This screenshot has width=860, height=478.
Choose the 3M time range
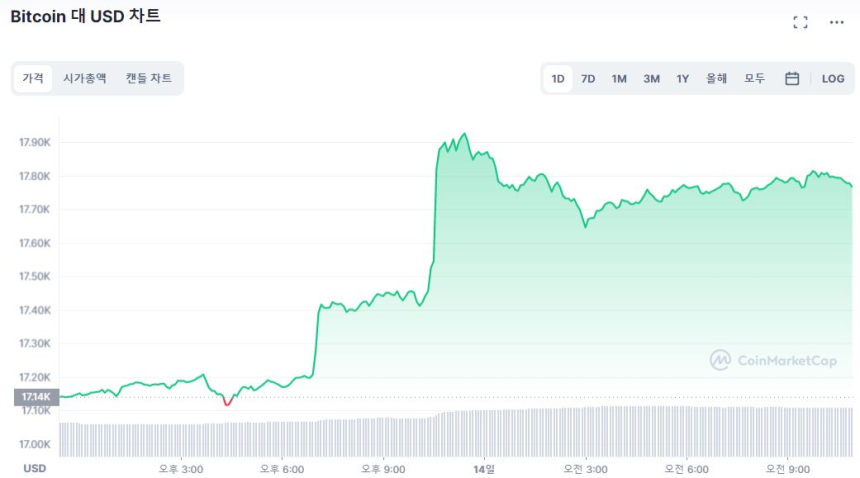[651, 79]
